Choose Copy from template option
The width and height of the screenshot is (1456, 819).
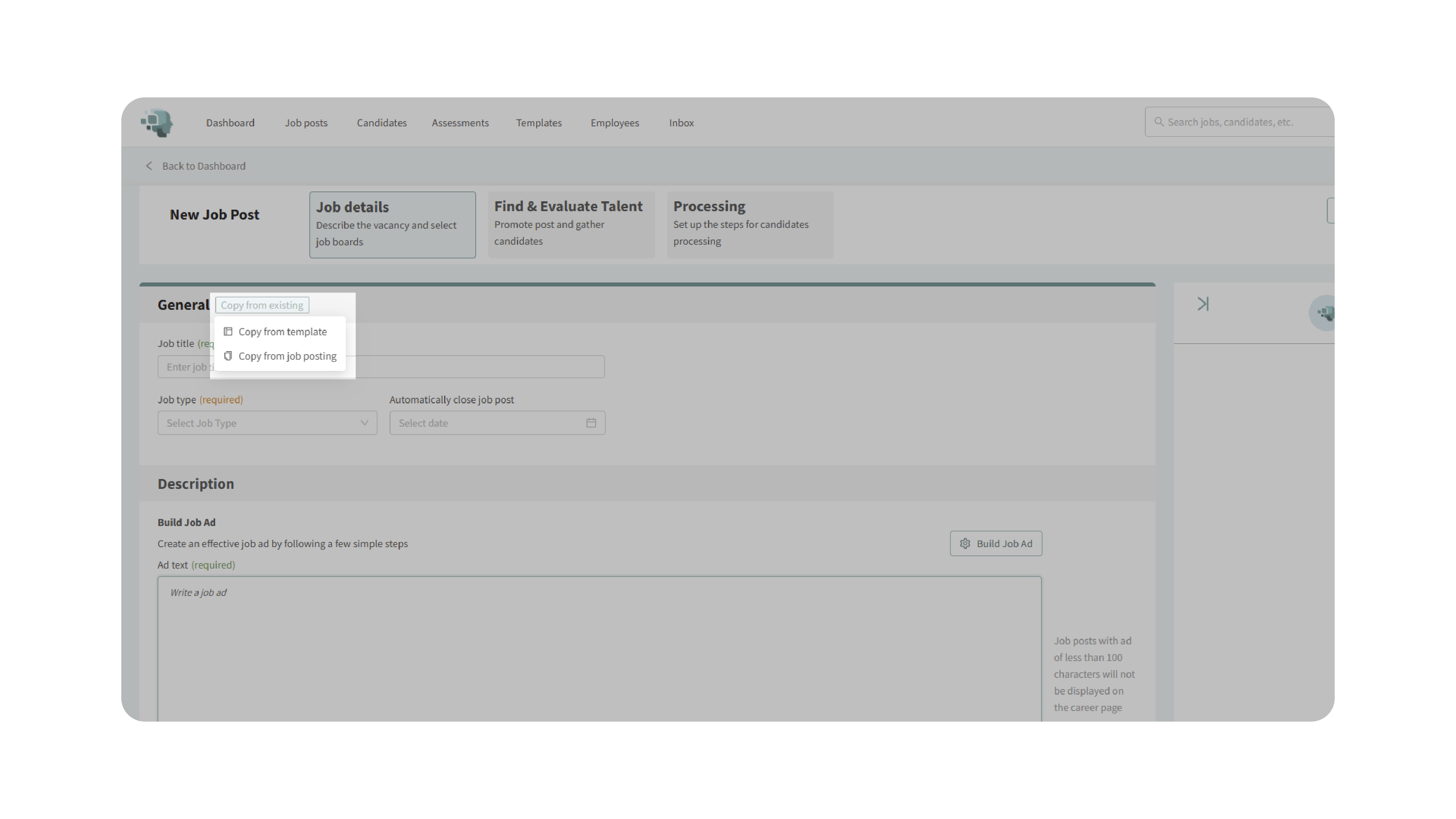[282, 332]
